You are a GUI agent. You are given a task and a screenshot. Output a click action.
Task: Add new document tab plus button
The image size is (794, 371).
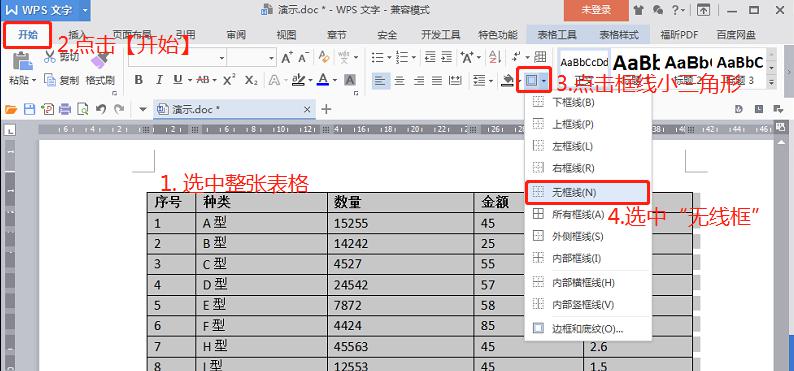tap(326, 109)
